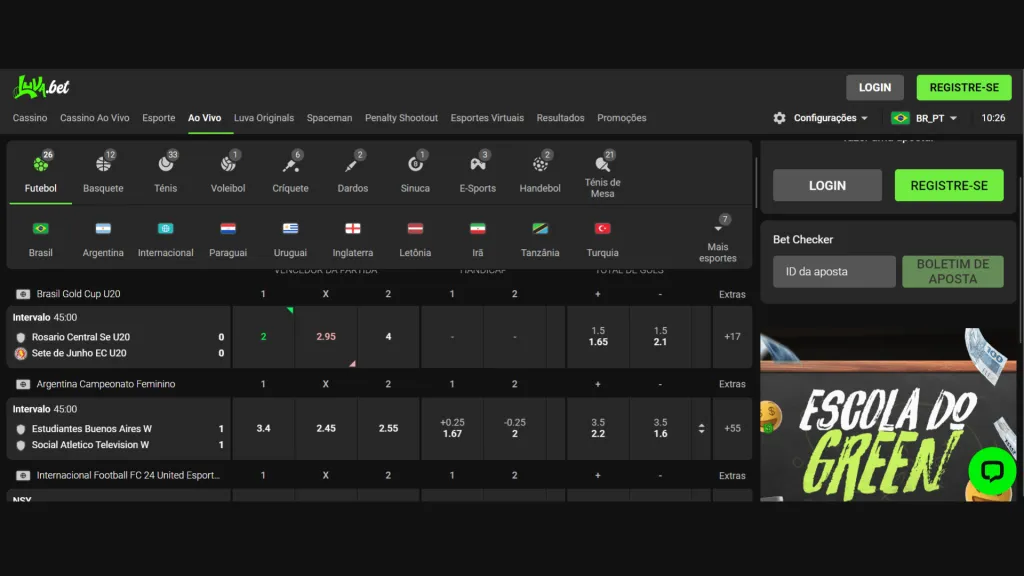Filter matches by Paraguai flag
The width and height of the screenshot is (1024, 576).
228,229
